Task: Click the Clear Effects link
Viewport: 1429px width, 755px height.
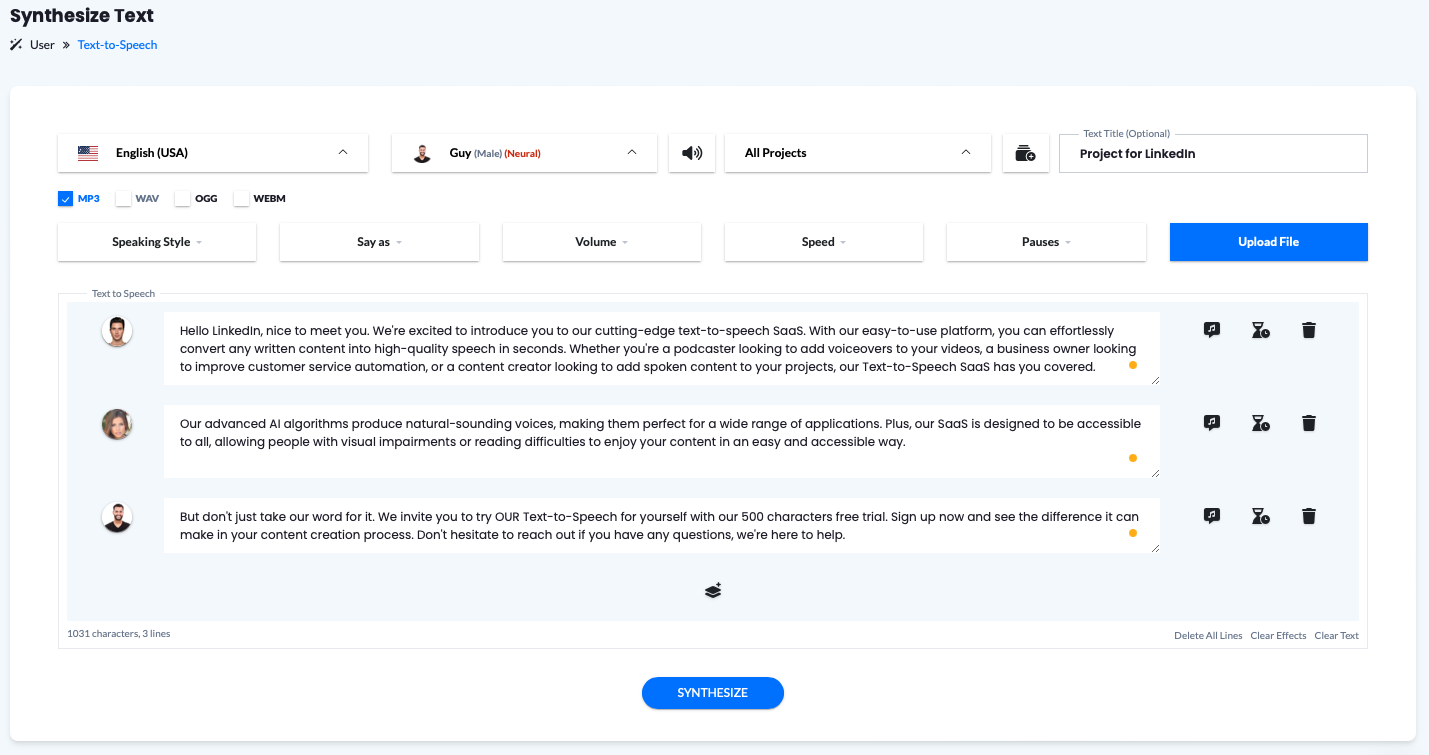Action: tap(1278, 634)
